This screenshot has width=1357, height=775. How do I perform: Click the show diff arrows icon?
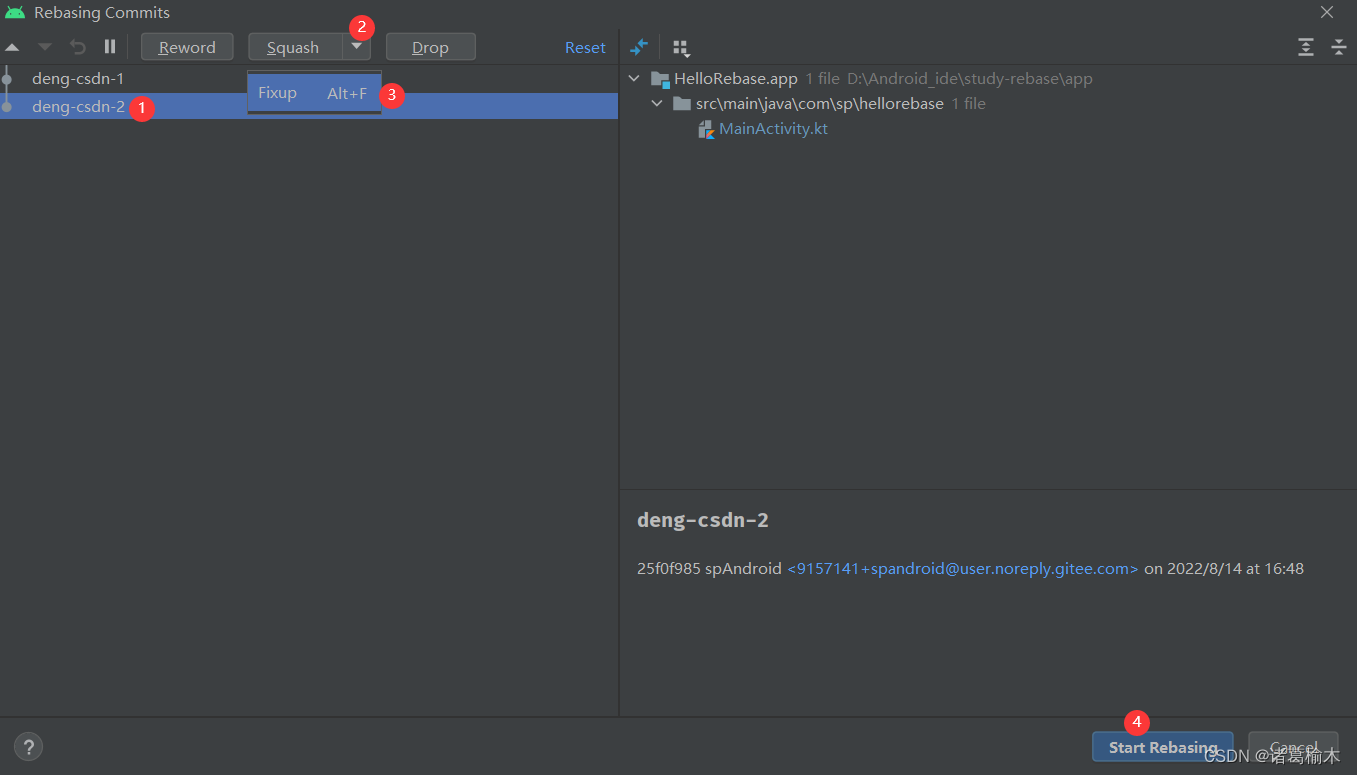[639, 47]
